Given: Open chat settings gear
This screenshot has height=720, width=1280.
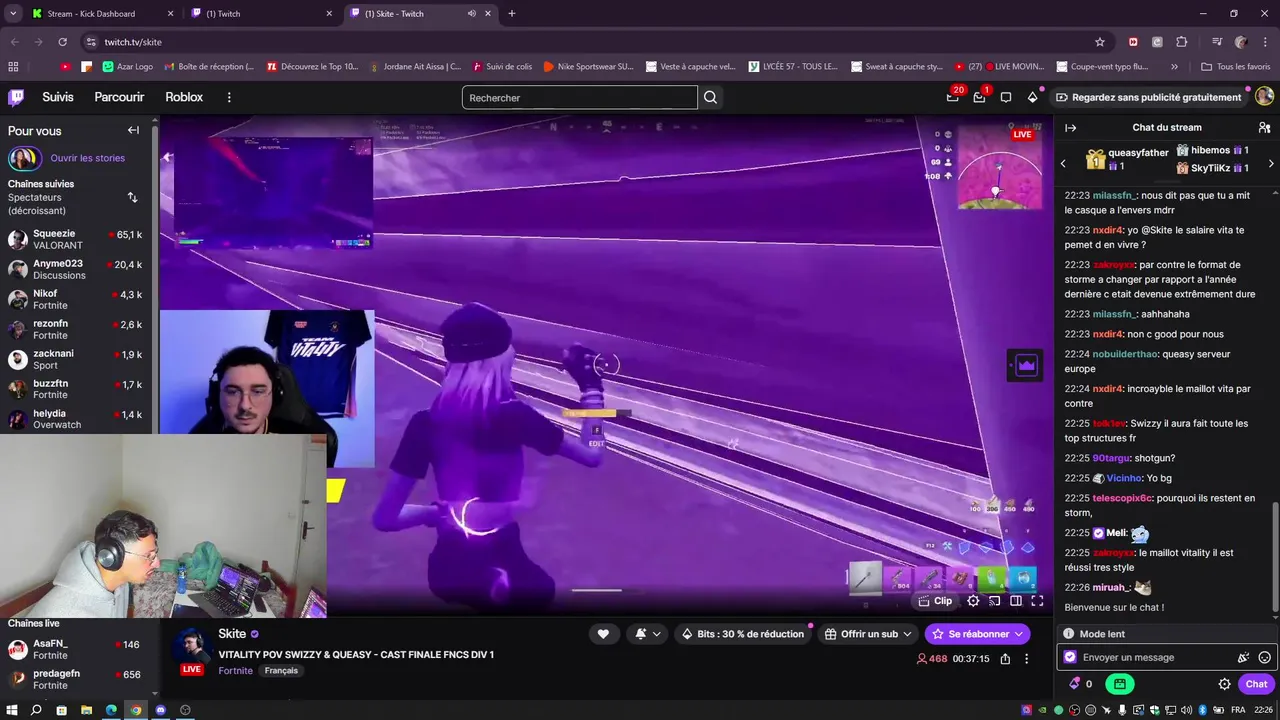Looking at the screenshot, I should click(1224, 684).
